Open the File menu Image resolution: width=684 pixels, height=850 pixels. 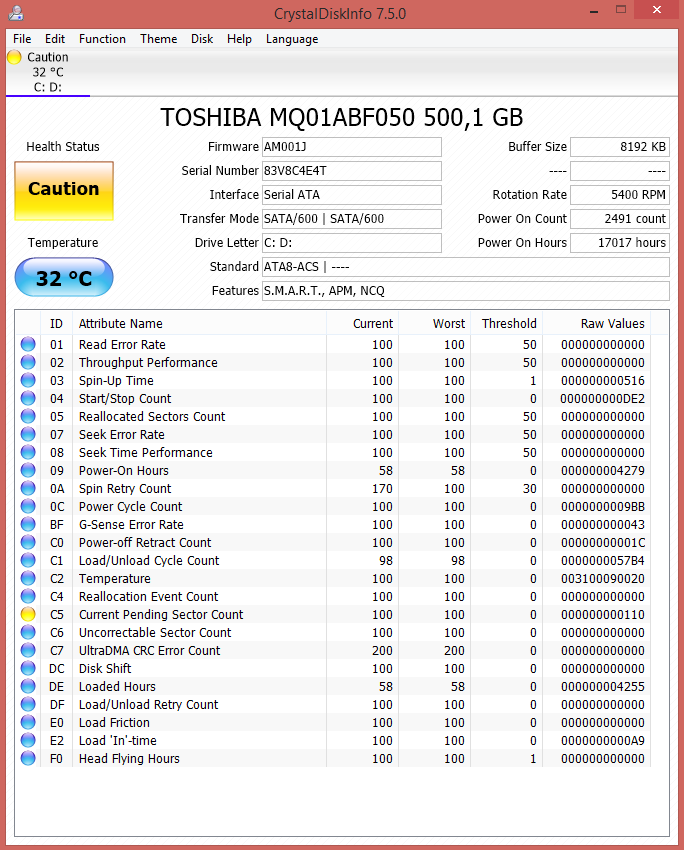(22, 39)
